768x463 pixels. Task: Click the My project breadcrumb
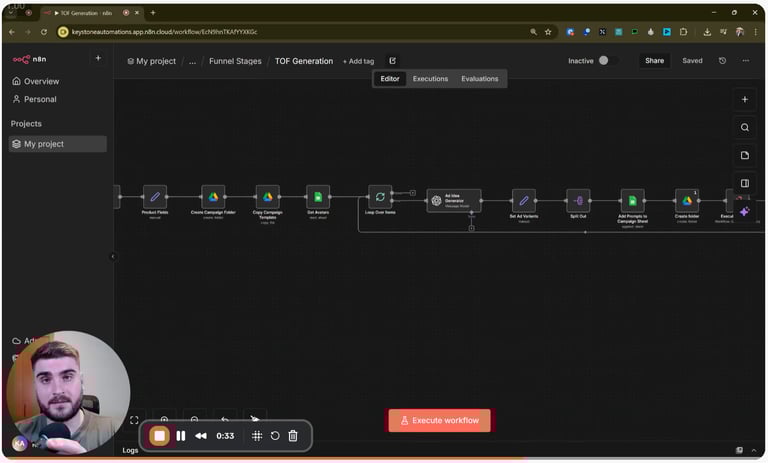point(151,61)
